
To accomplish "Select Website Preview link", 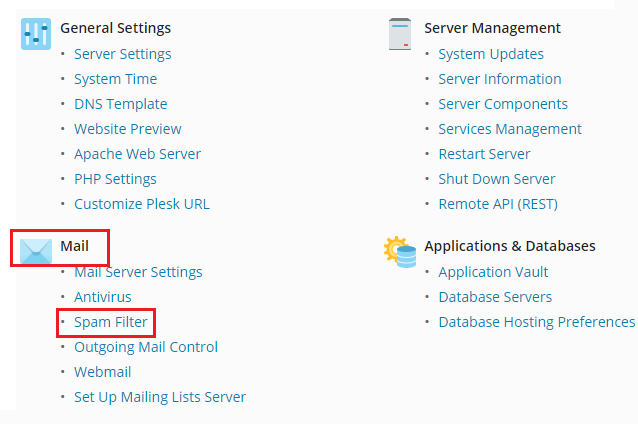I will (127, 129).
